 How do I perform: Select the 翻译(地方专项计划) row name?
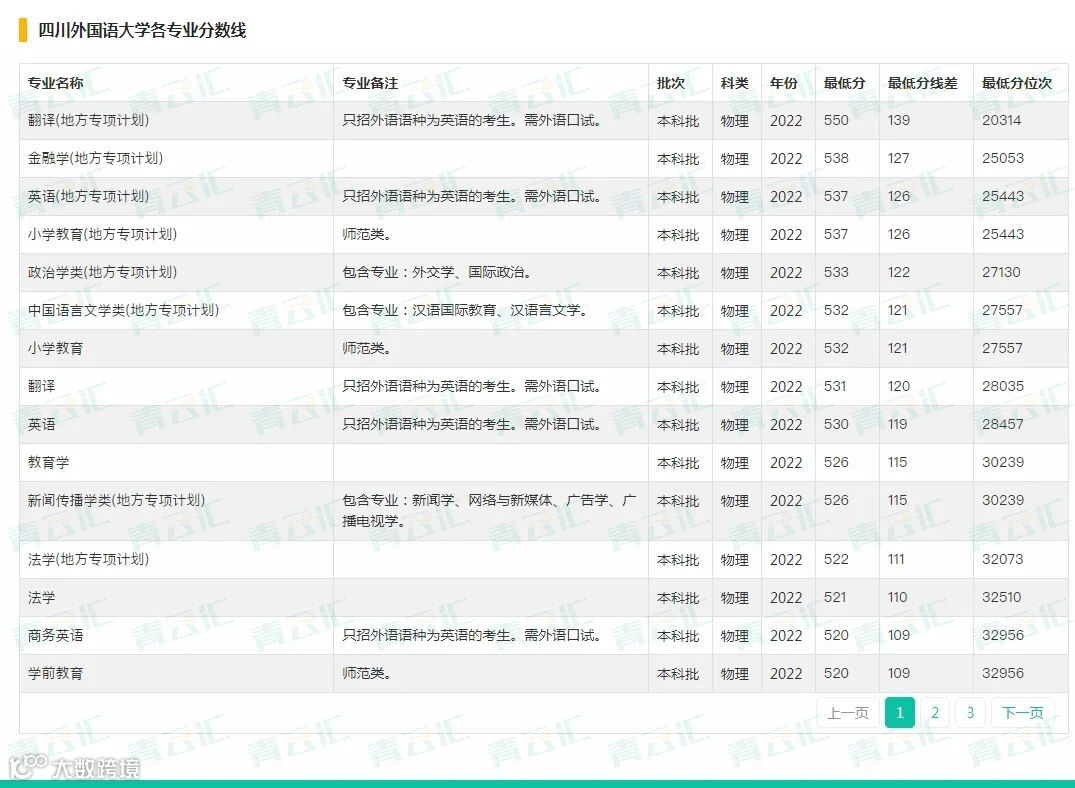coord(88,121)
